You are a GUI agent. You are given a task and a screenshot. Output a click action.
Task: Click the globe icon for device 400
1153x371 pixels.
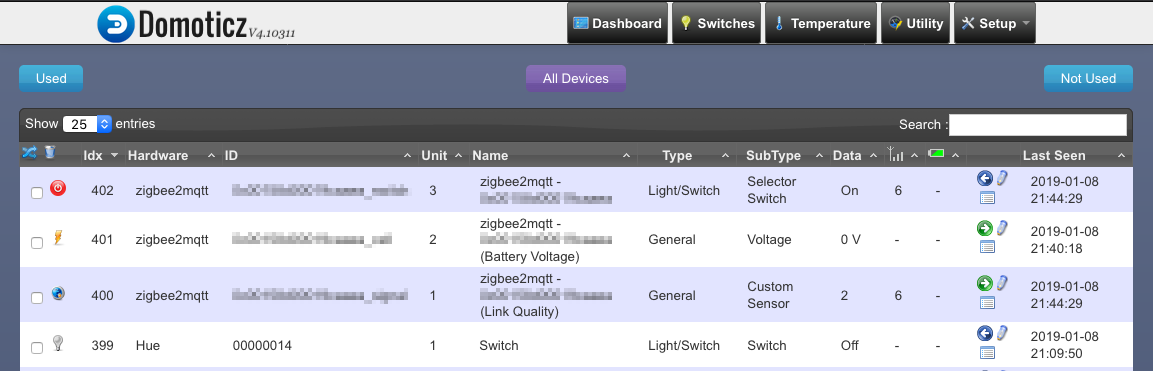pos(58,293)
